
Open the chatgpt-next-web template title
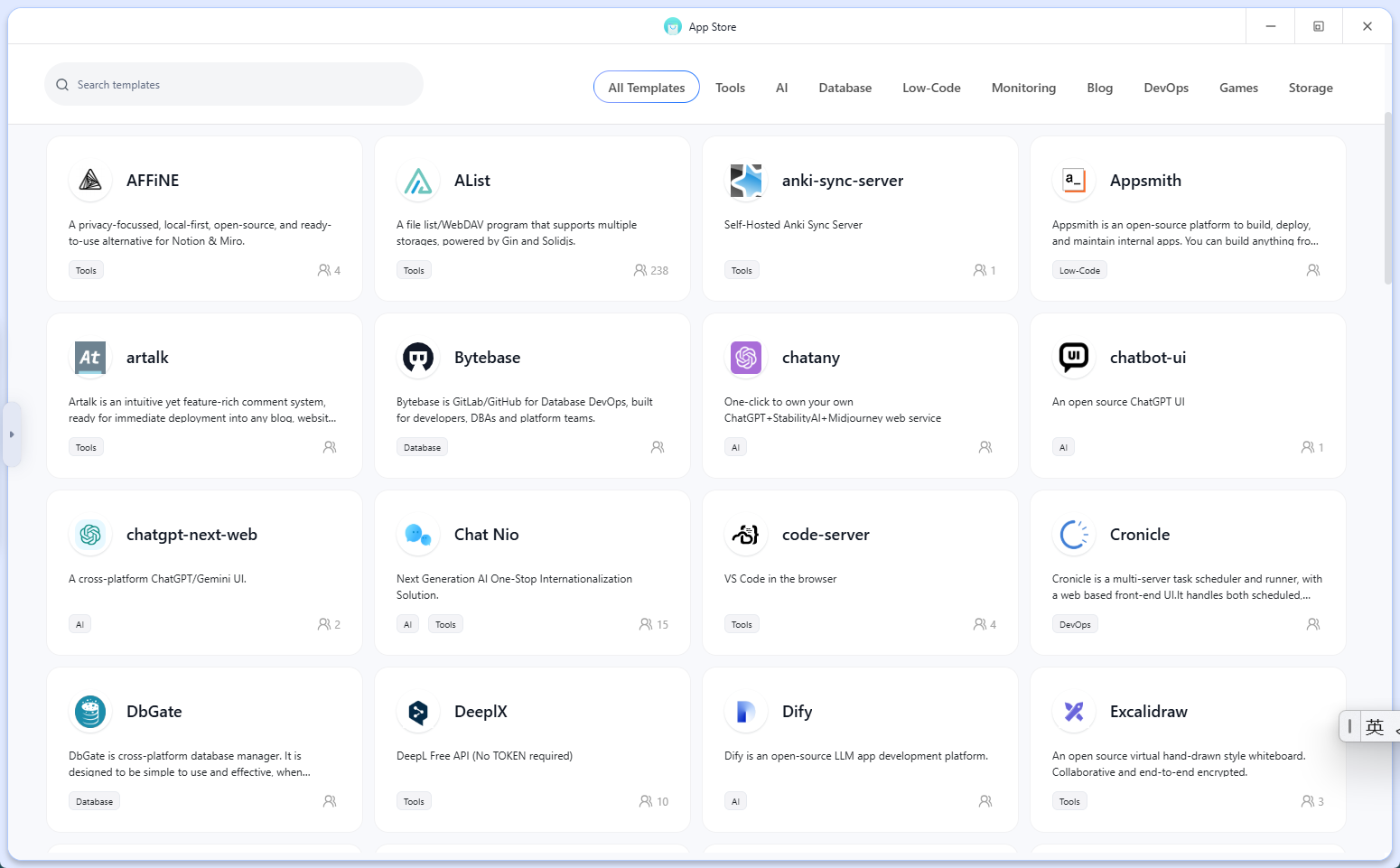(191, 535)
